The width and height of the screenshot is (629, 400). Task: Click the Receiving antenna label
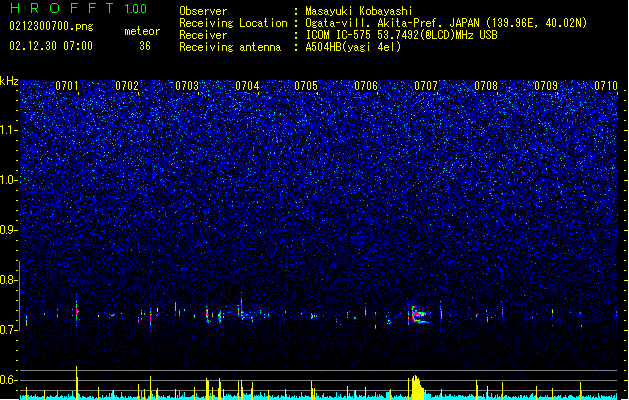[230, 47]
